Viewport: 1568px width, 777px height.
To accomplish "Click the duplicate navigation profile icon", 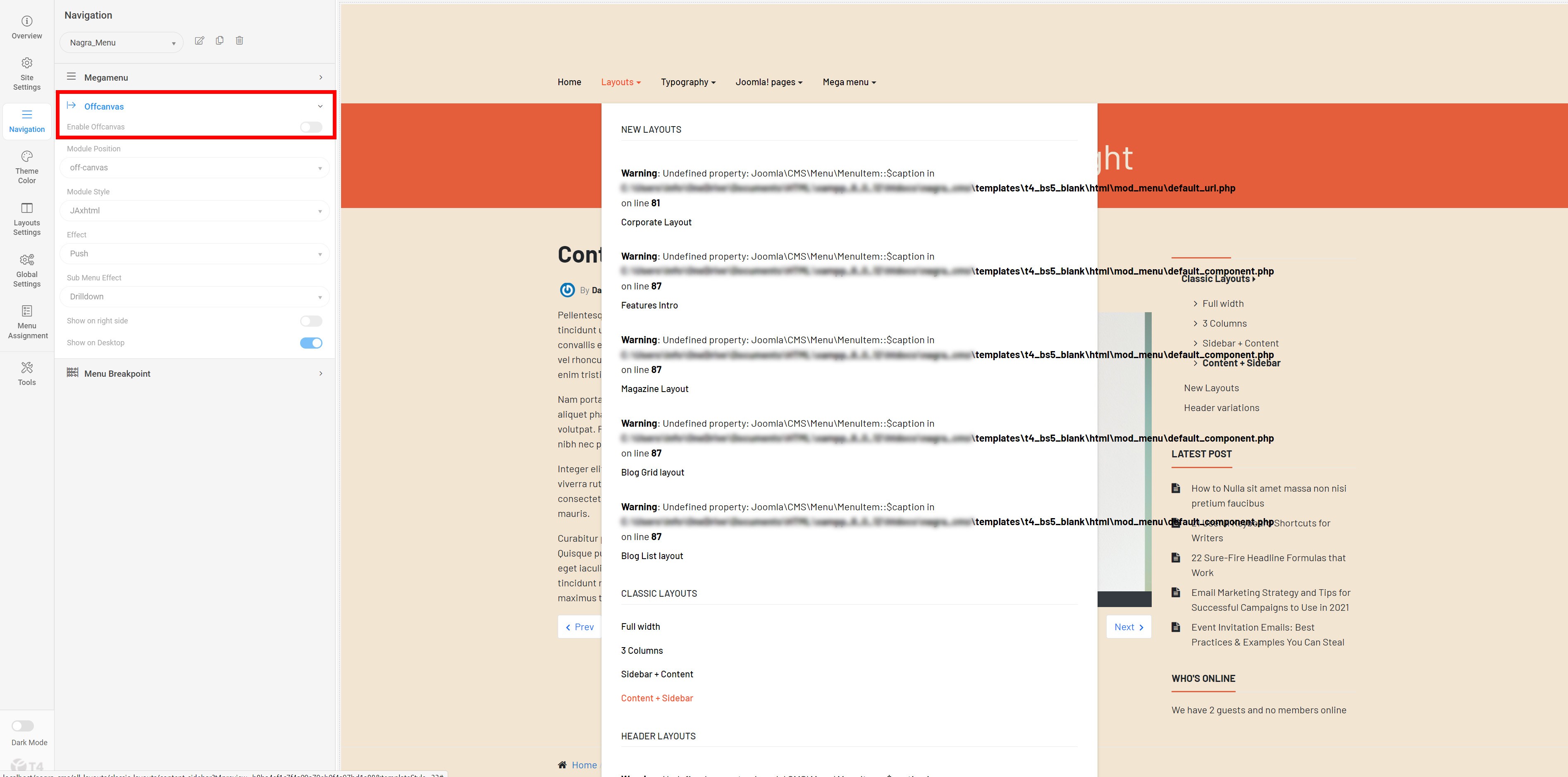I will pos(219,41).
